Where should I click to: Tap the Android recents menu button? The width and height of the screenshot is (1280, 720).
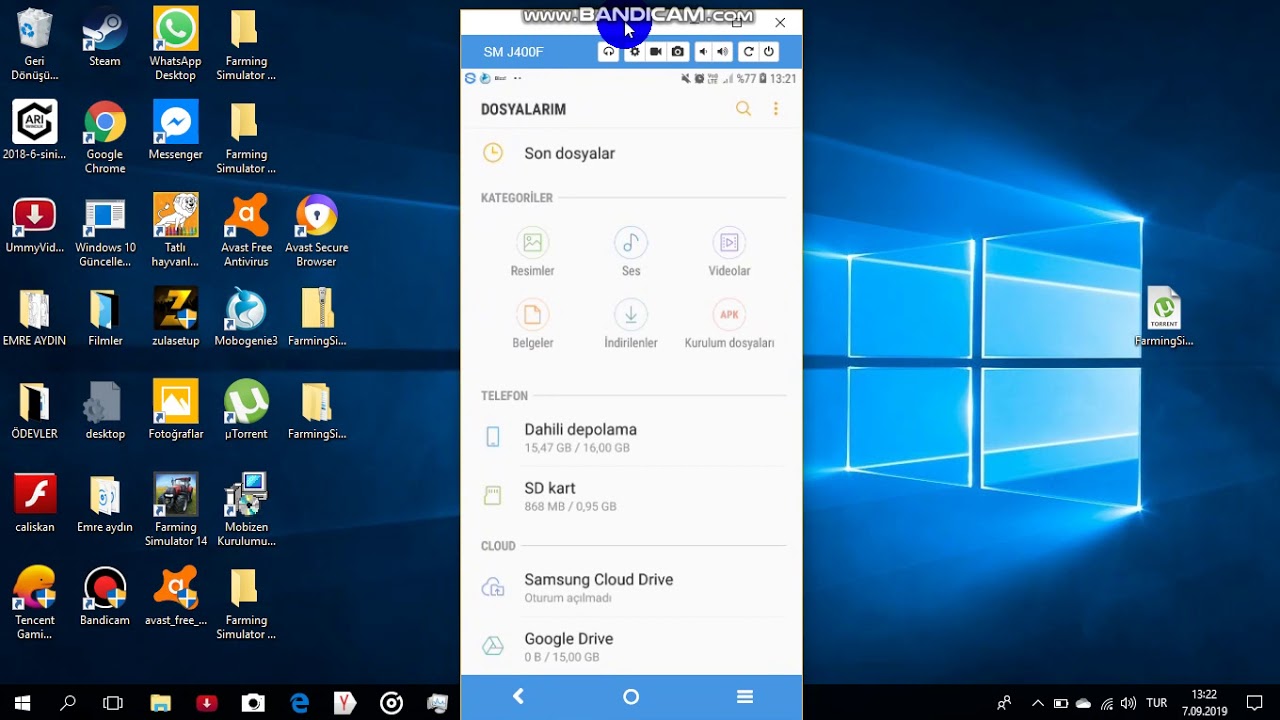[745, 697]
